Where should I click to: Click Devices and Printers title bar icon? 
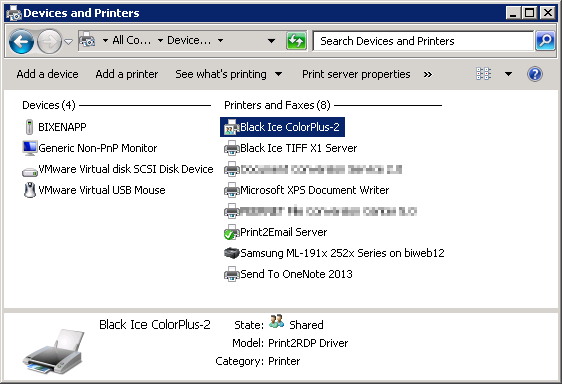point(14,13)
